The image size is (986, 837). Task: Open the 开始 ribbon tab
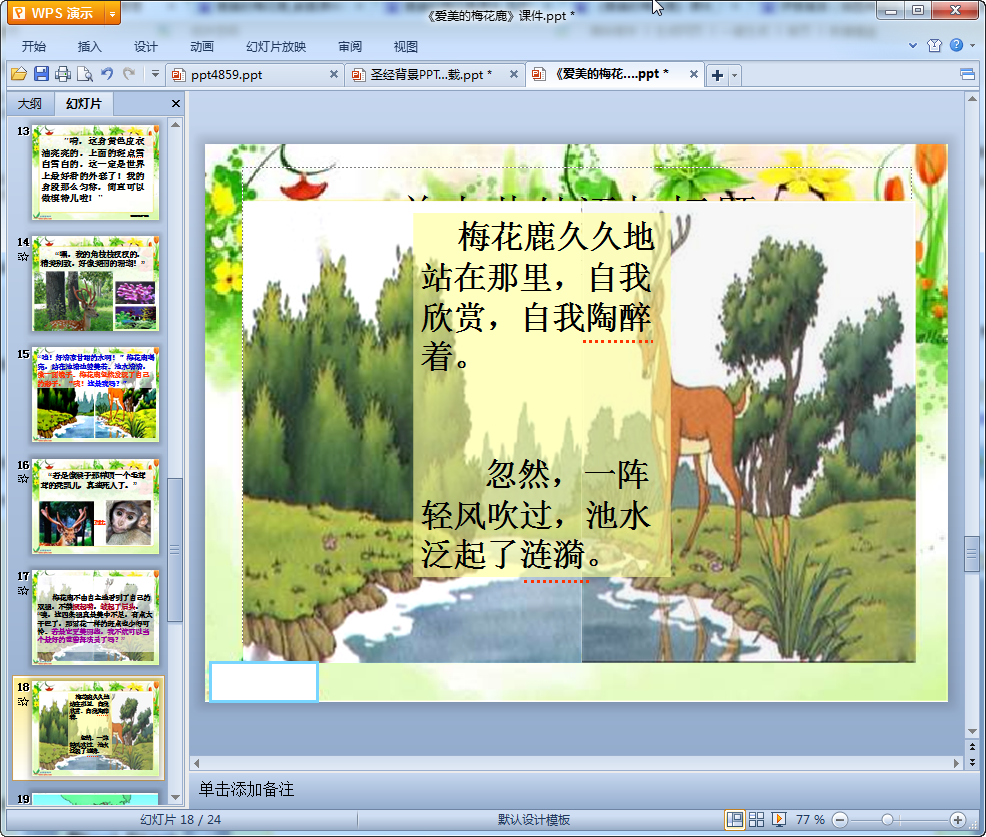[x=33, y=47]
